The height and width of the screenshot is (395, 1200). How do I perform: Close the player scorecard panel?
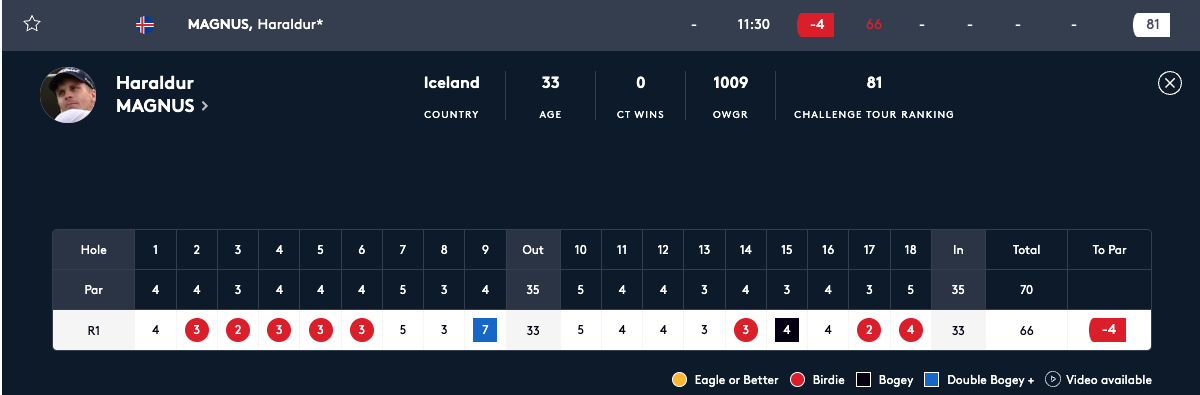[1169, 83]
